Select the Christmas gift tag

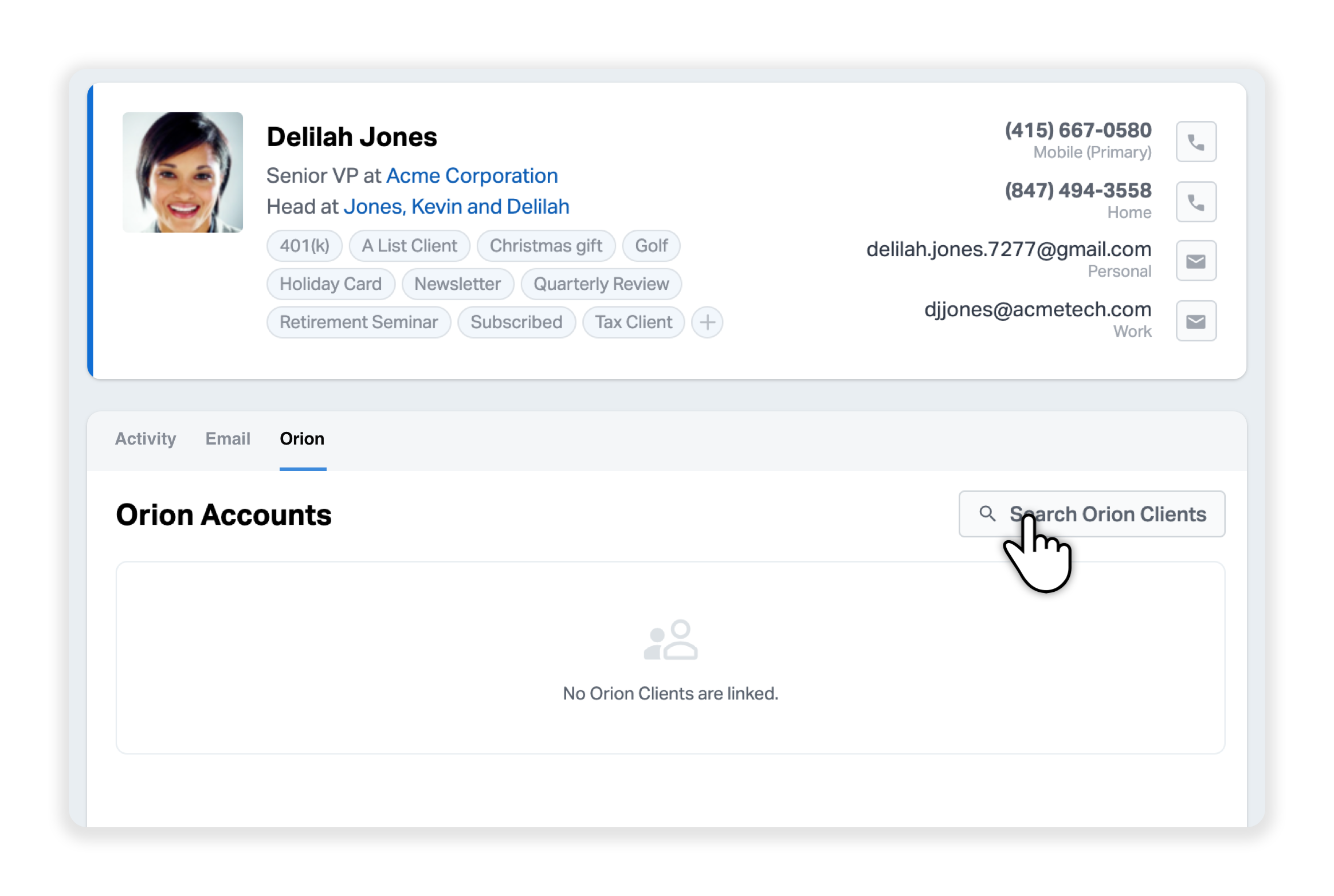click(x=546, y=246)
